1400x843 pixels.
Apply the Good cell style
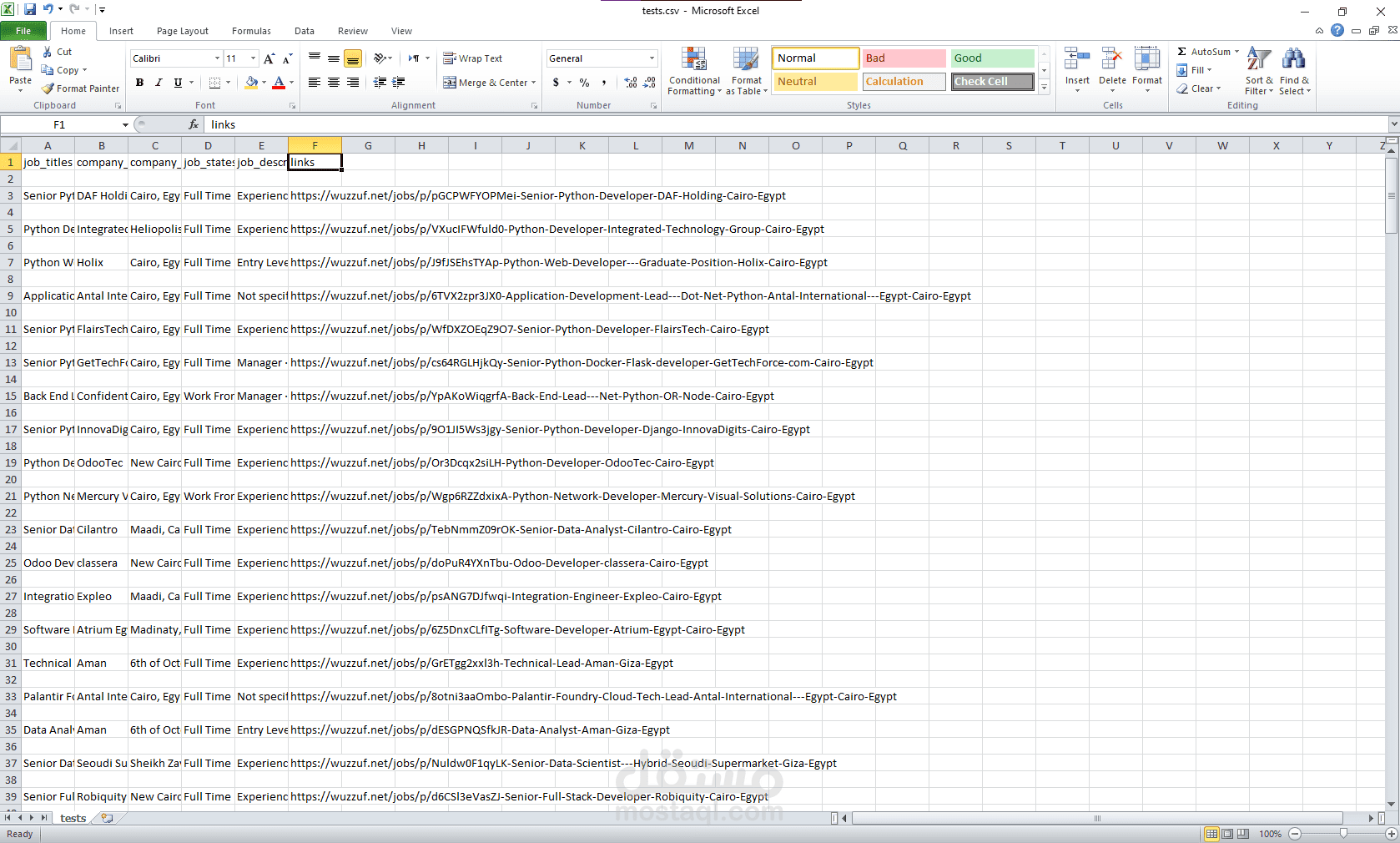[993, 58]
